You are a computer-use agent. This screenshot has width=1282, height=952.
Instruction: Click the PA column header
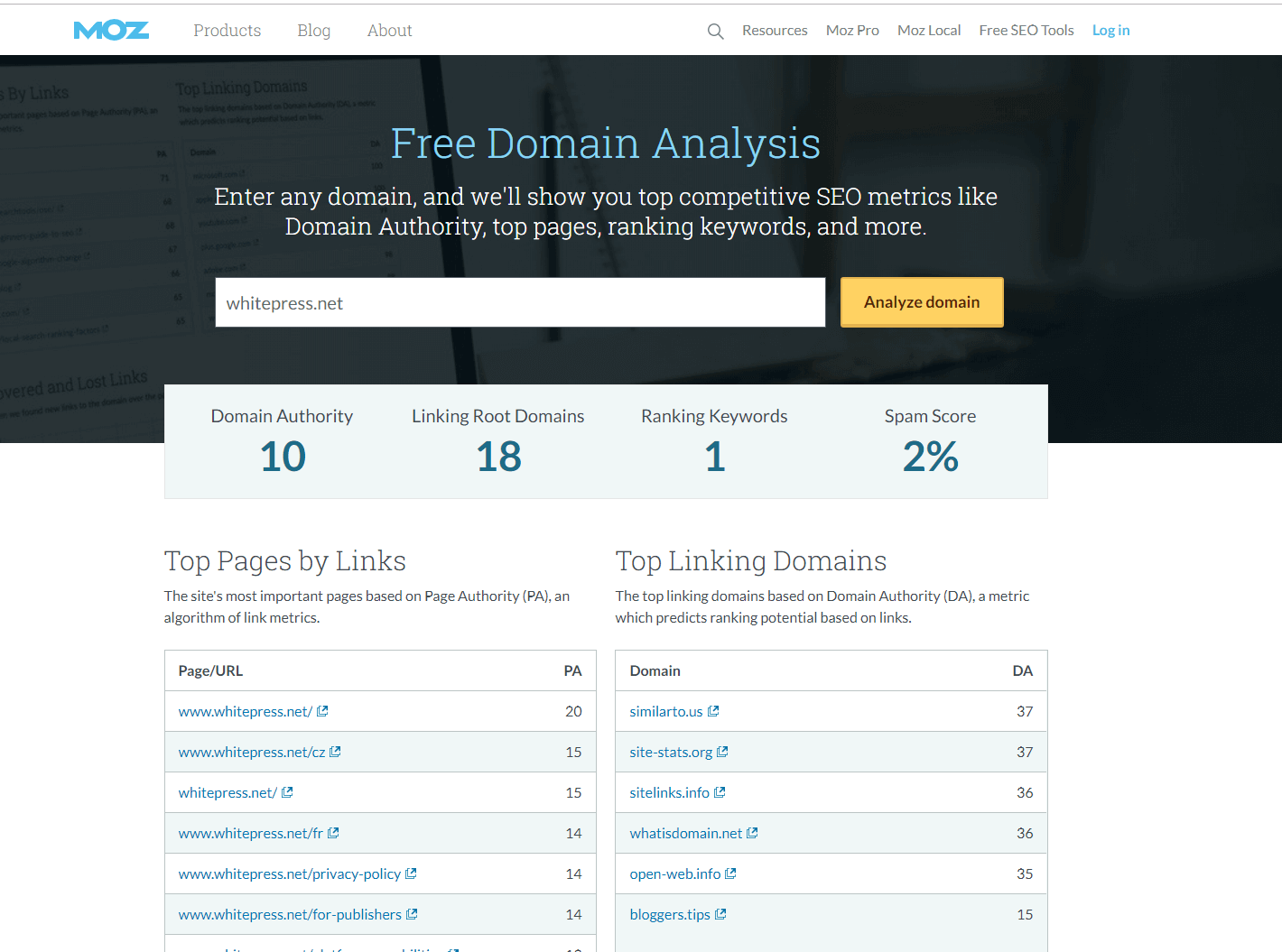572,671
